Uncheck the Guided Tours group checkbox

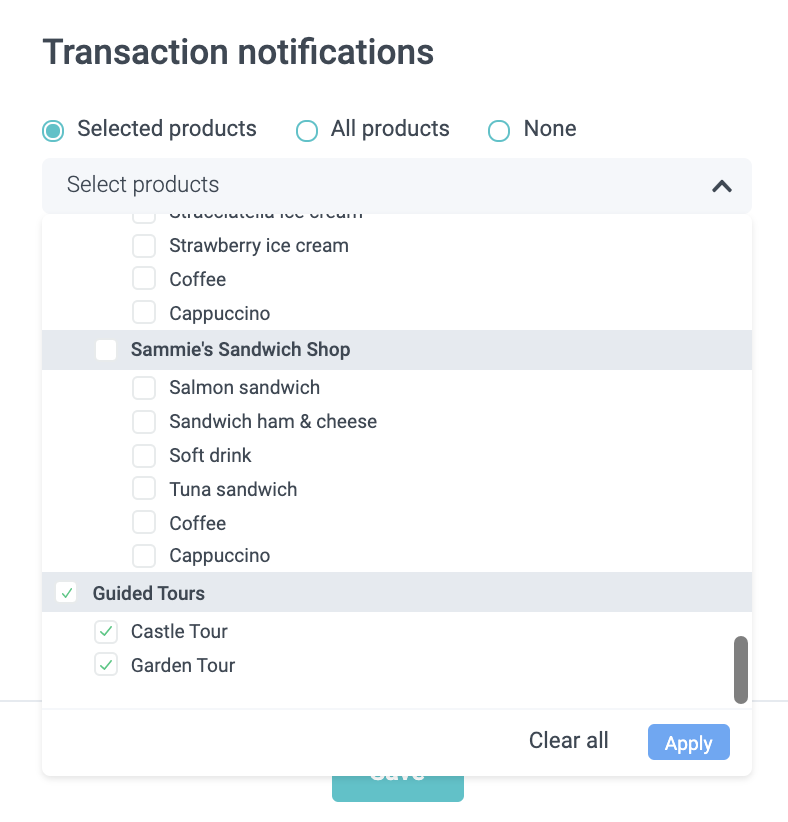[67, 594]
